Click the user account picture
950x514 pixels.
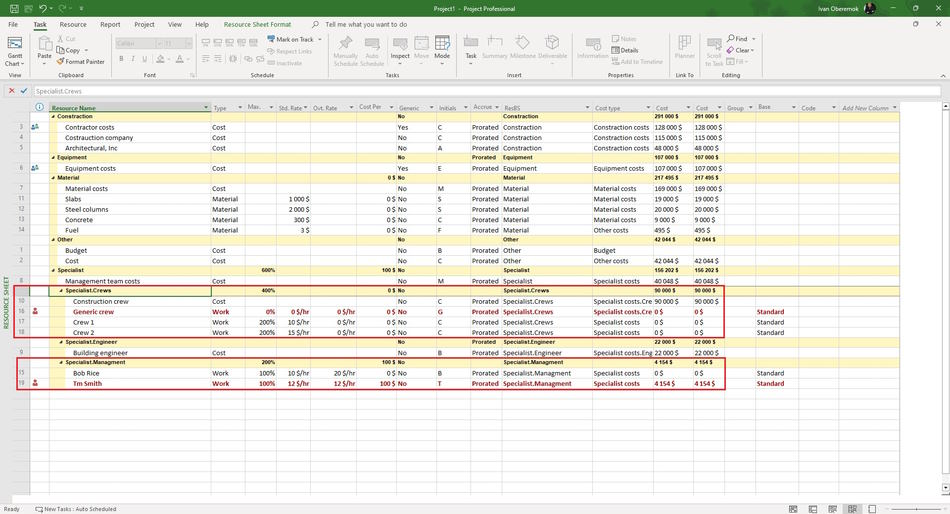click(870, 8)
